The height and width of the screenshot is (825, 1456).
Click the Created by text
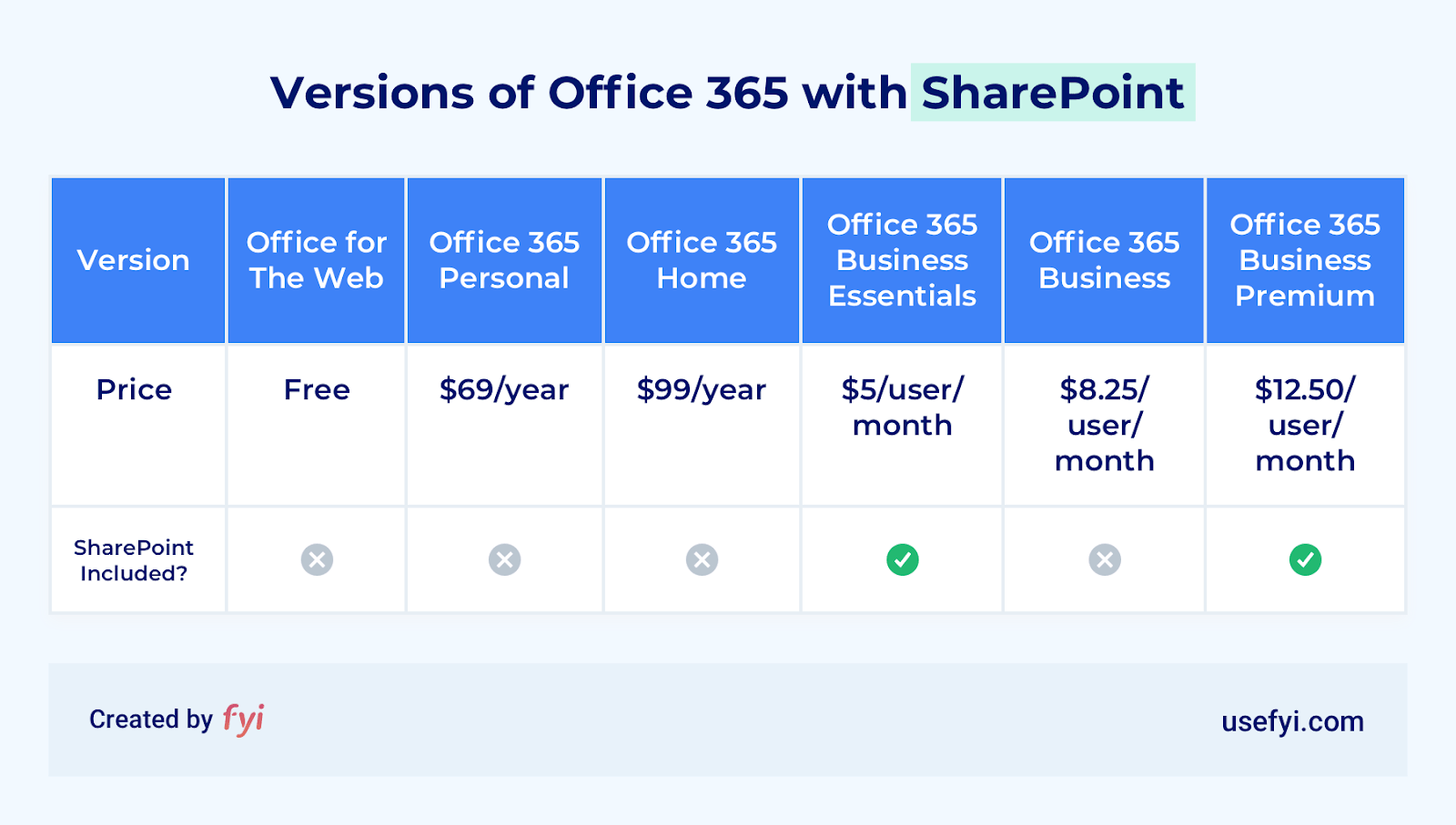(151, 719)
